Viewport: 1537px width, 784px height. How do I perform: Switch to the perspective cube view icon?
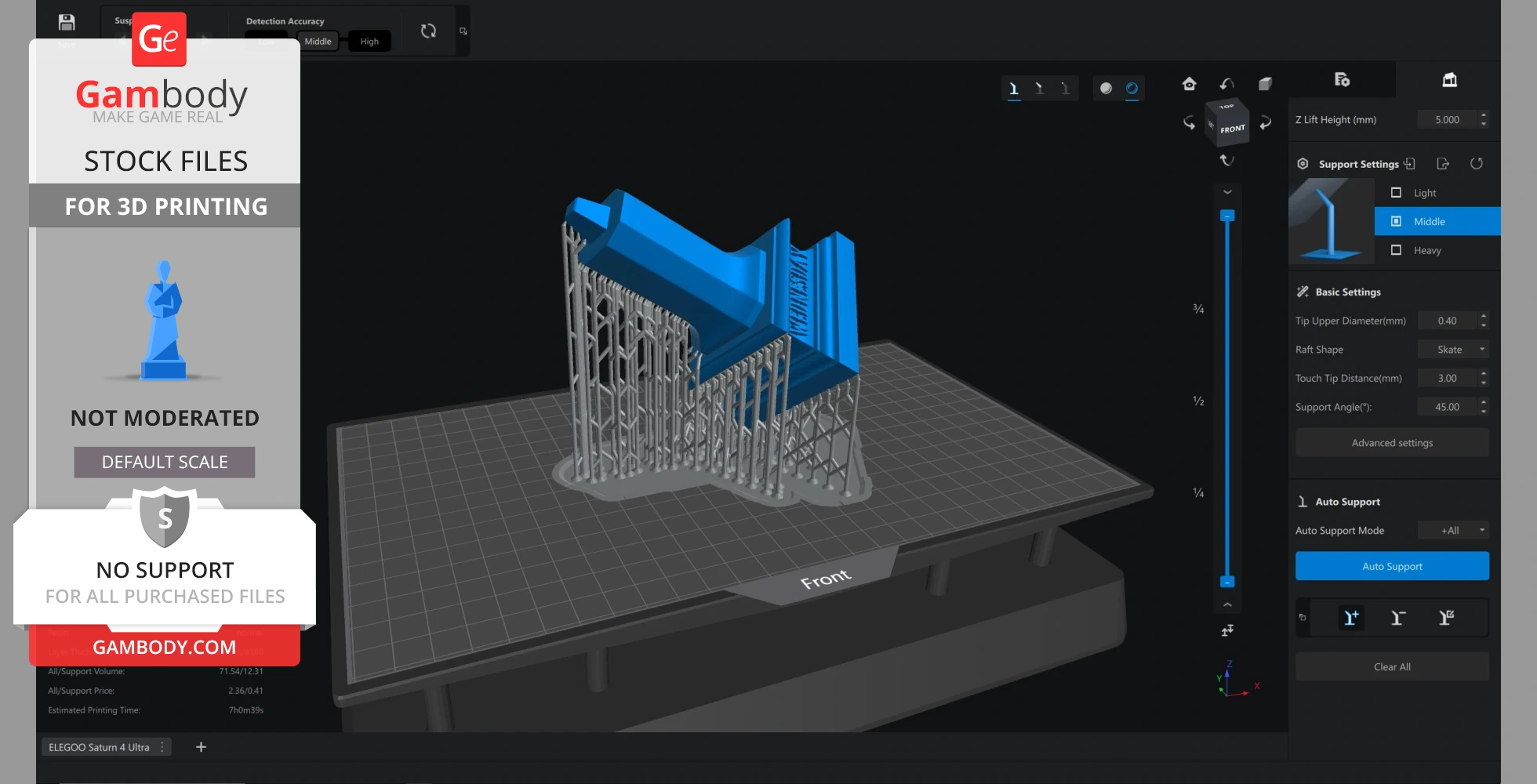[1265, 84]
